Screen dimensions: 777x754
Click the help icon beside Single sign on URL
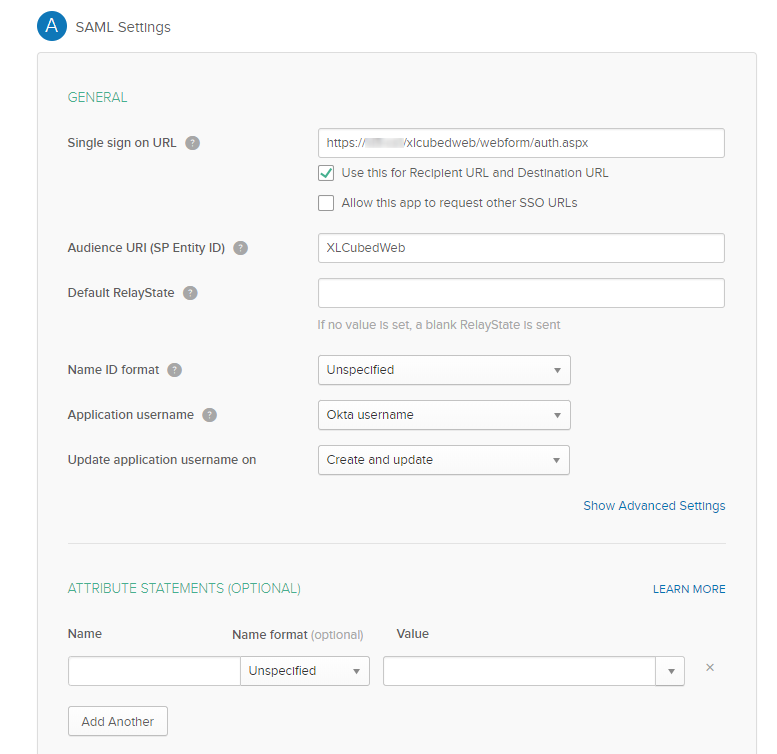pyautogui.click(x=193, y=143)
